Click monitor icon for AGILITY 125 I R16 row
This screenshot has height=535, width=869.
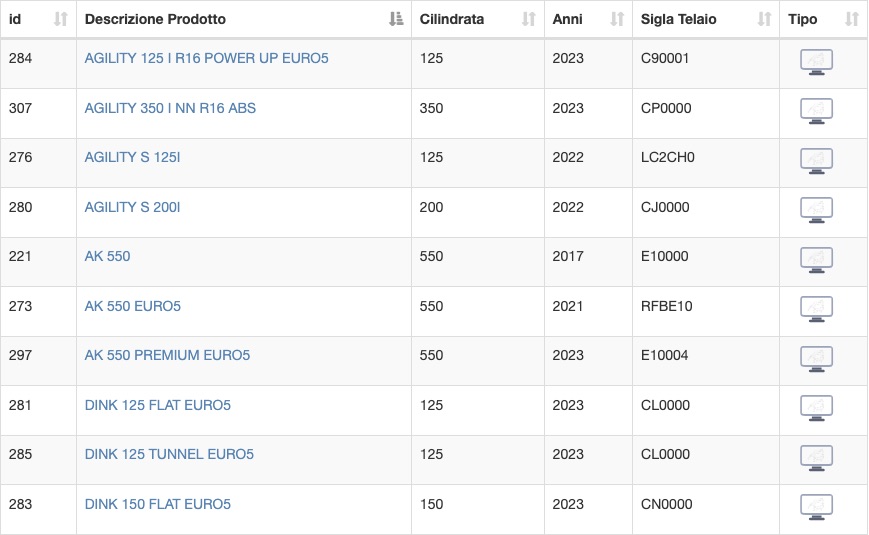[816, 62]
